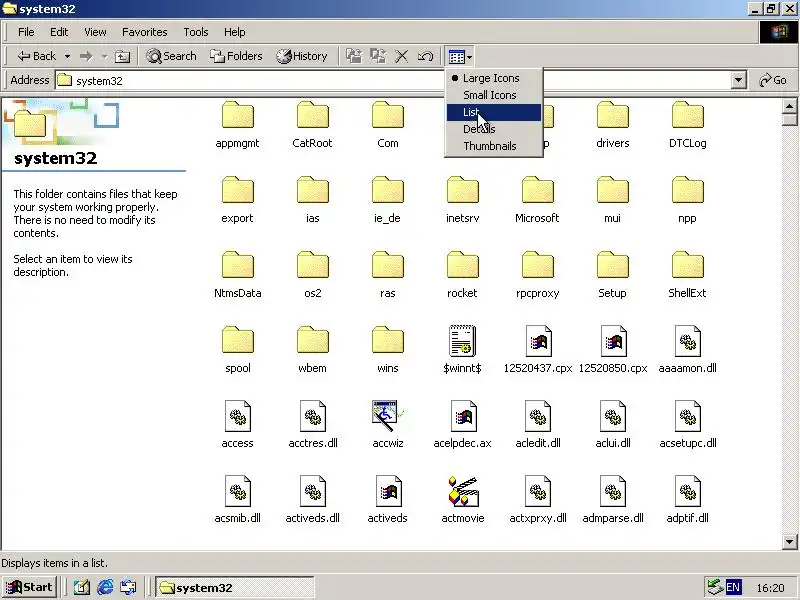Choose Details from the view menu

pyautogui.click(x=493, y=129)
